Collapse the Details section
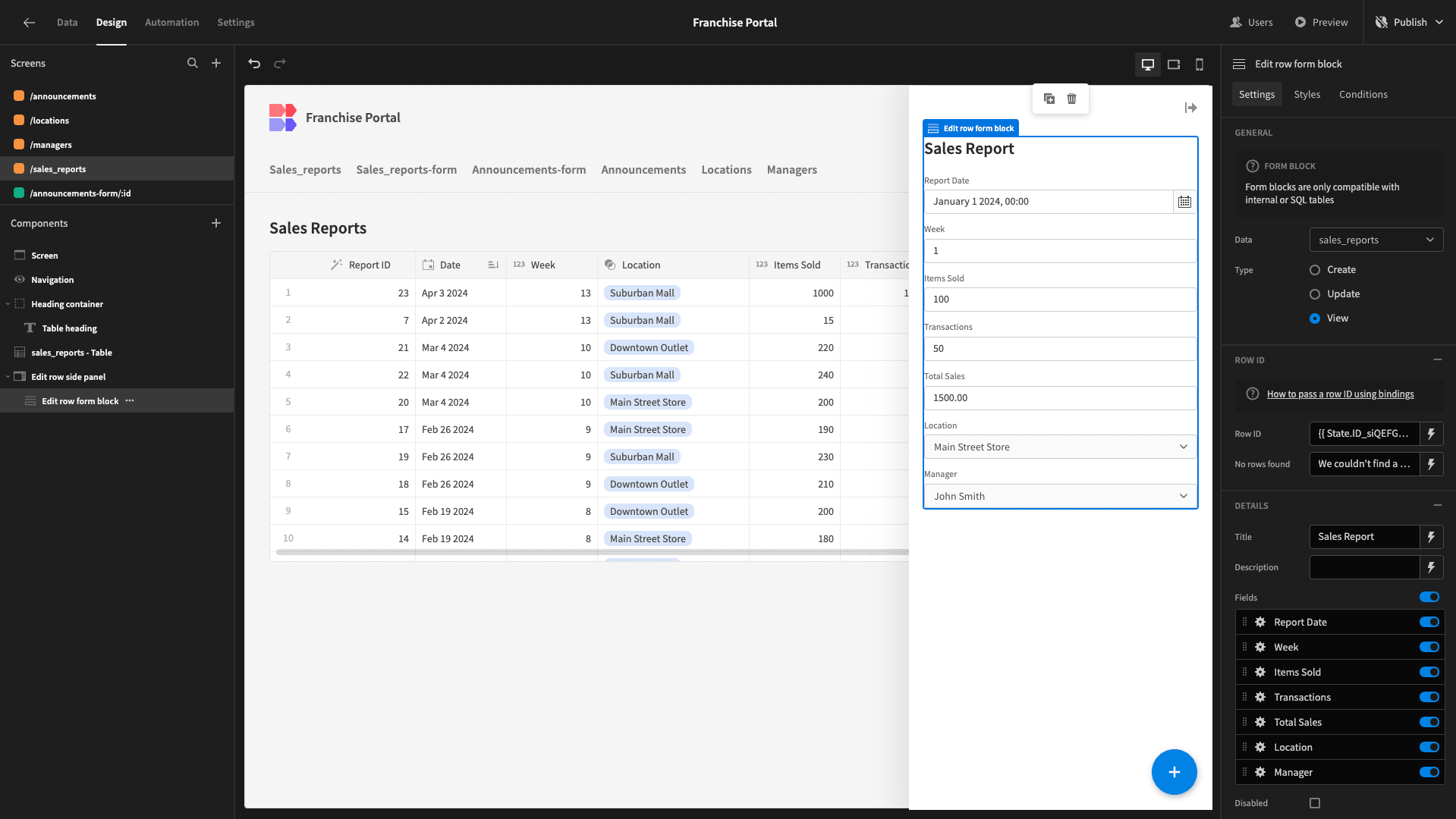The width and height of the screenshot is (1456, 819). [1437, 505]
